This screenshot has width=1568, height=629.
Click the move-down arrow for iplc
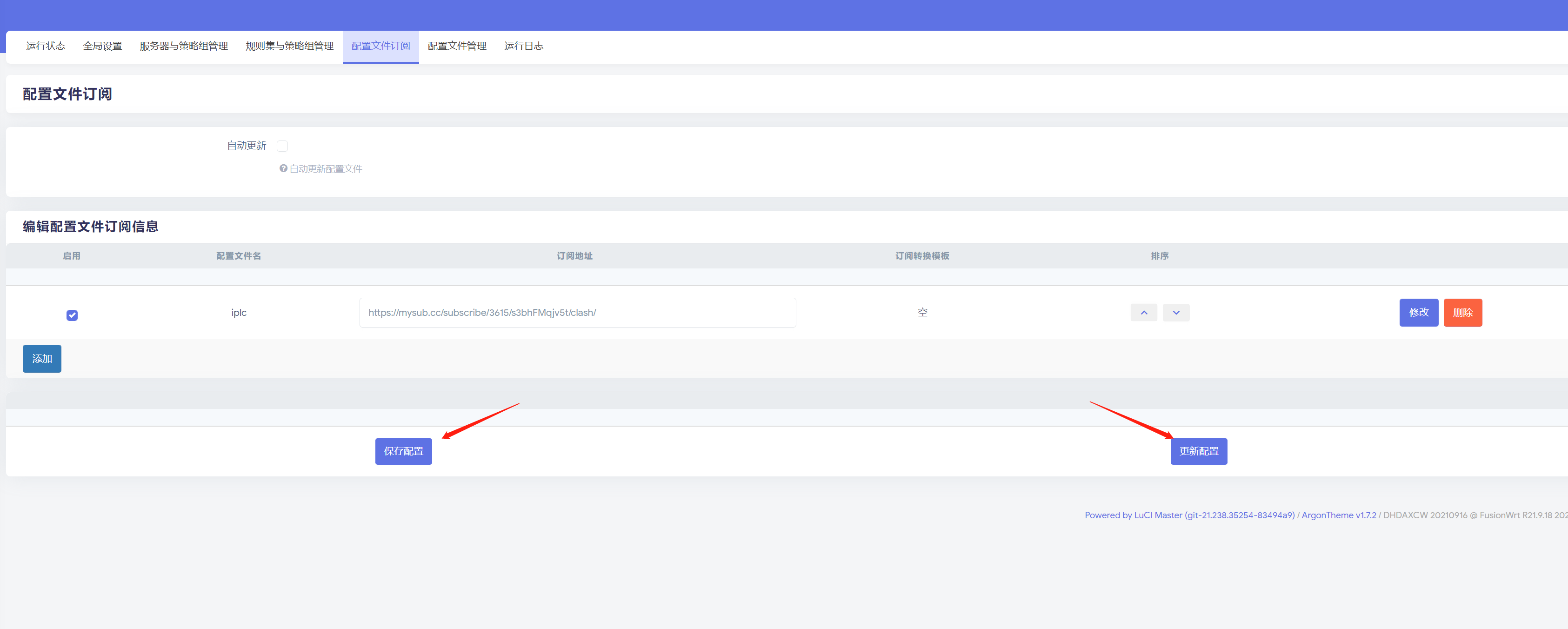(1176, 312)
